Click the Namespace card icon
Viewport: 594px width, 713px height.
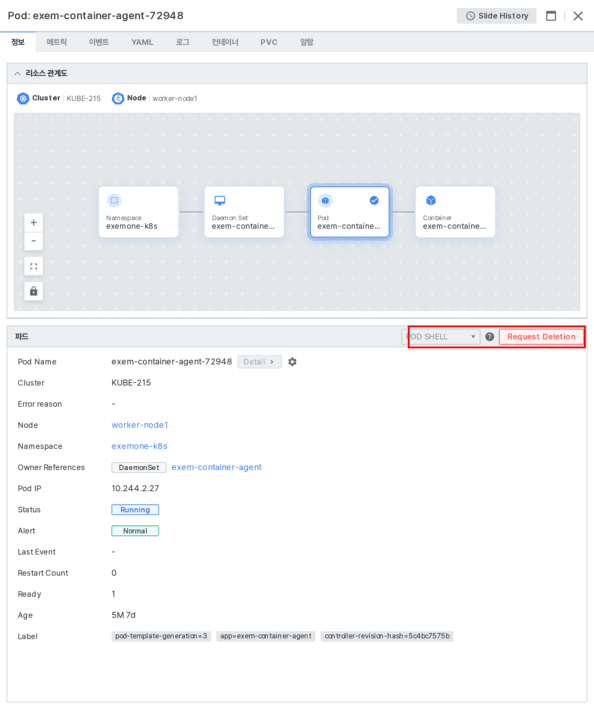(114, 201)
